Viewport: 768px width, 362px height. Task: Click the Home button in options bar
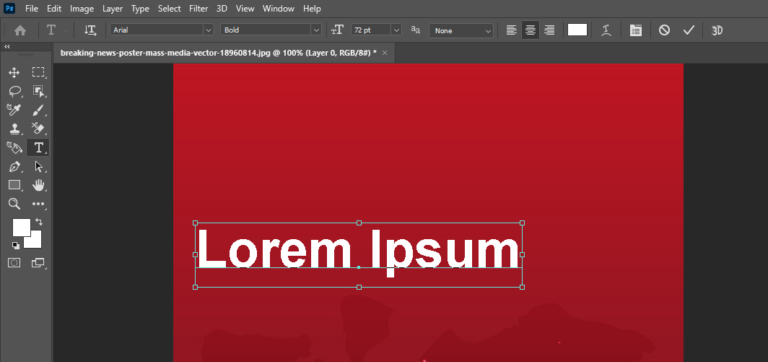click(x=20, y=30)
